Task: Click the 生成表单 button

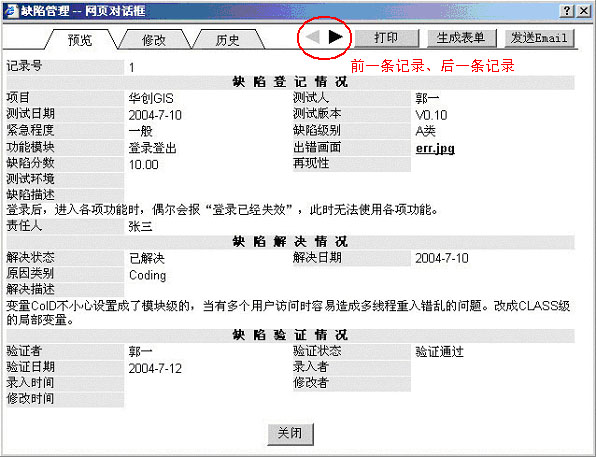Action: (461, 38)
